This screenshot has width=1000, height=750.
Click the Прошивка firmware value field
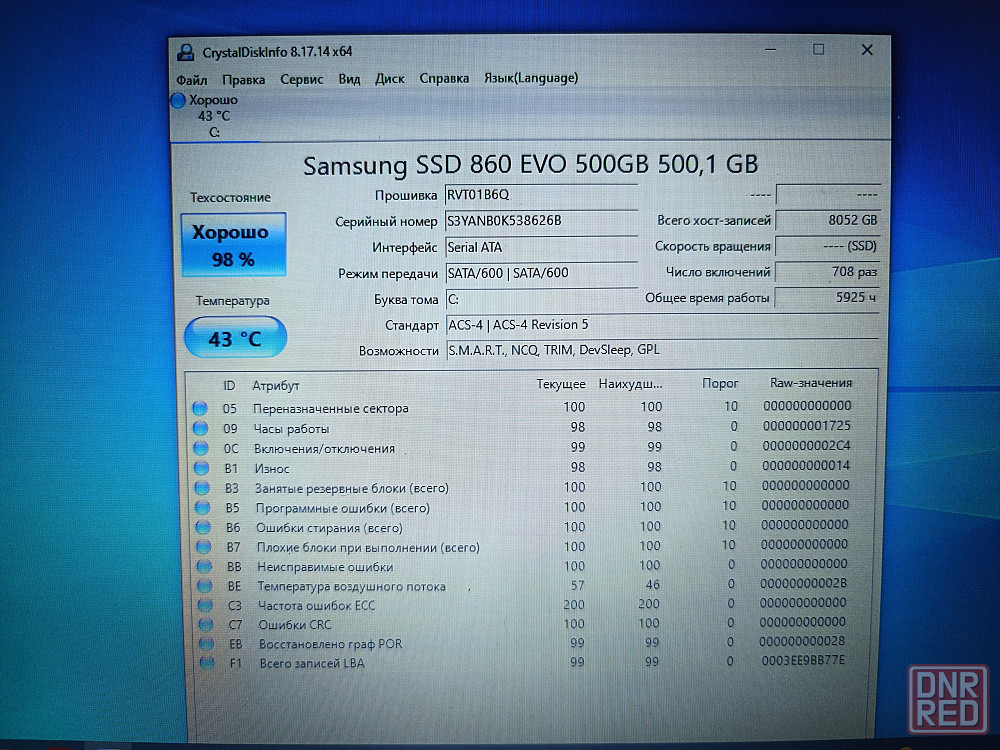tap(540, 195)
